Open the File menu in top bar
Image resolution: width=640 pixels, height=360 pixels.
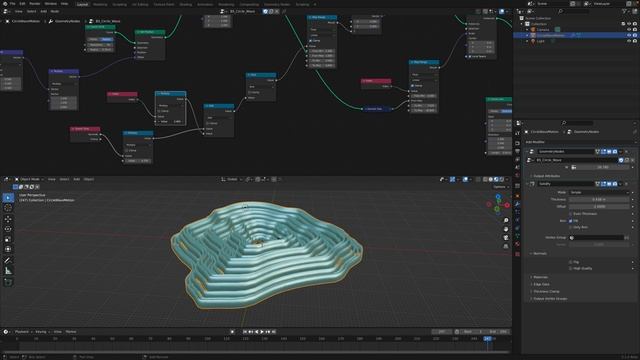pyautogui.click(x=13, y=4)
